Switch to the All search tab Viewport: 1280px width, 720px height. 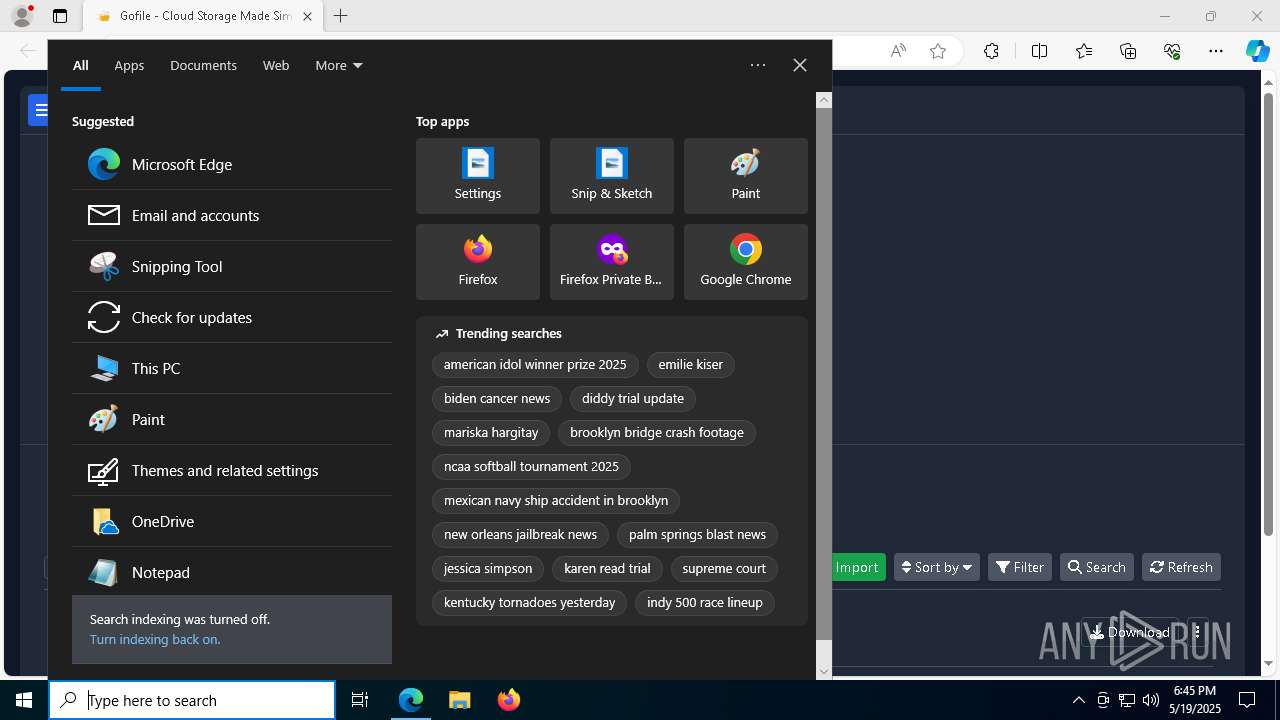81,65
